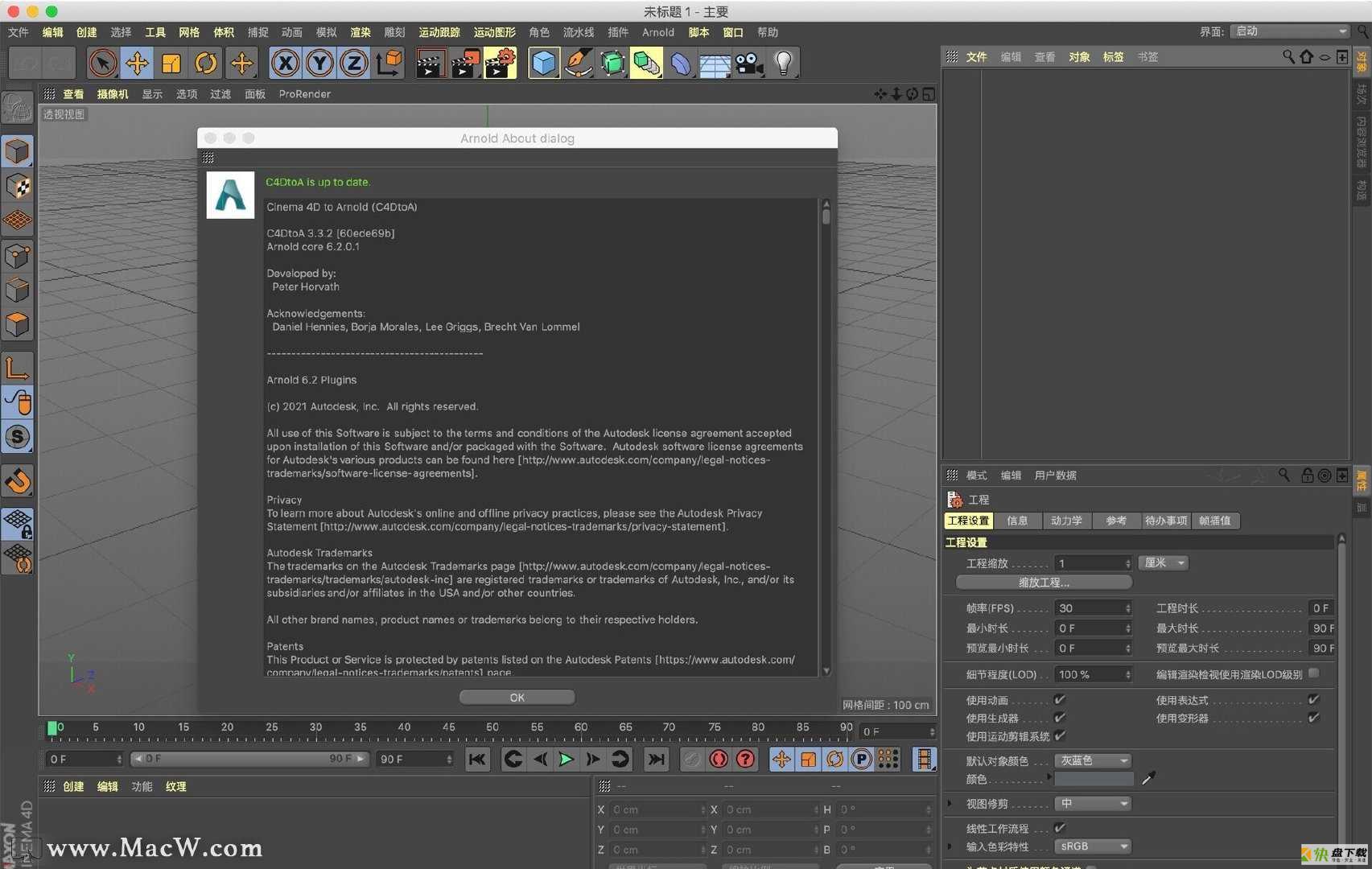
Task: Toggle snap magnet icon in sidebar
Action: coord(18,480)
